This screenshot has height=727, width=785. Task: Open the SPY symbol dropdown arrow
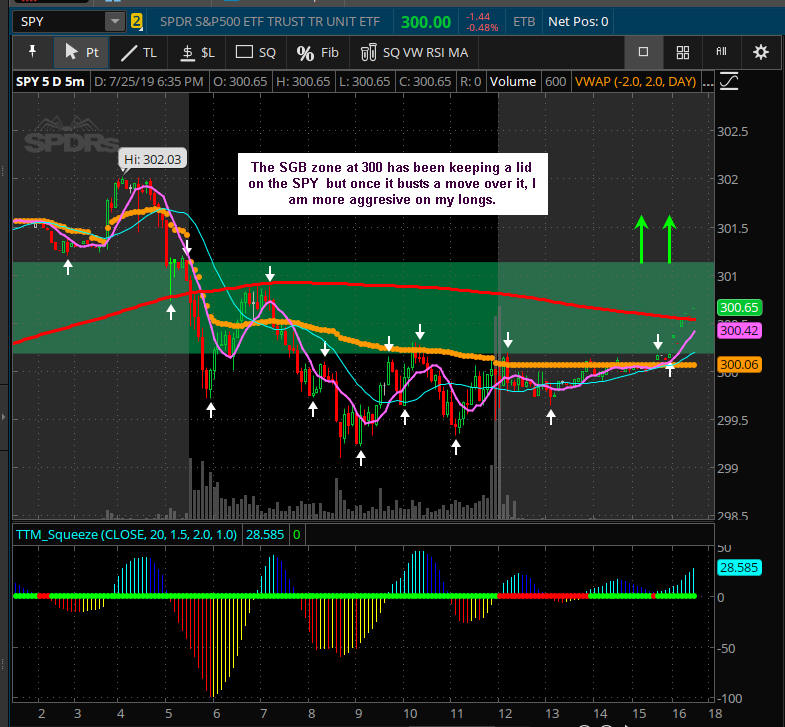pos(115,20)
